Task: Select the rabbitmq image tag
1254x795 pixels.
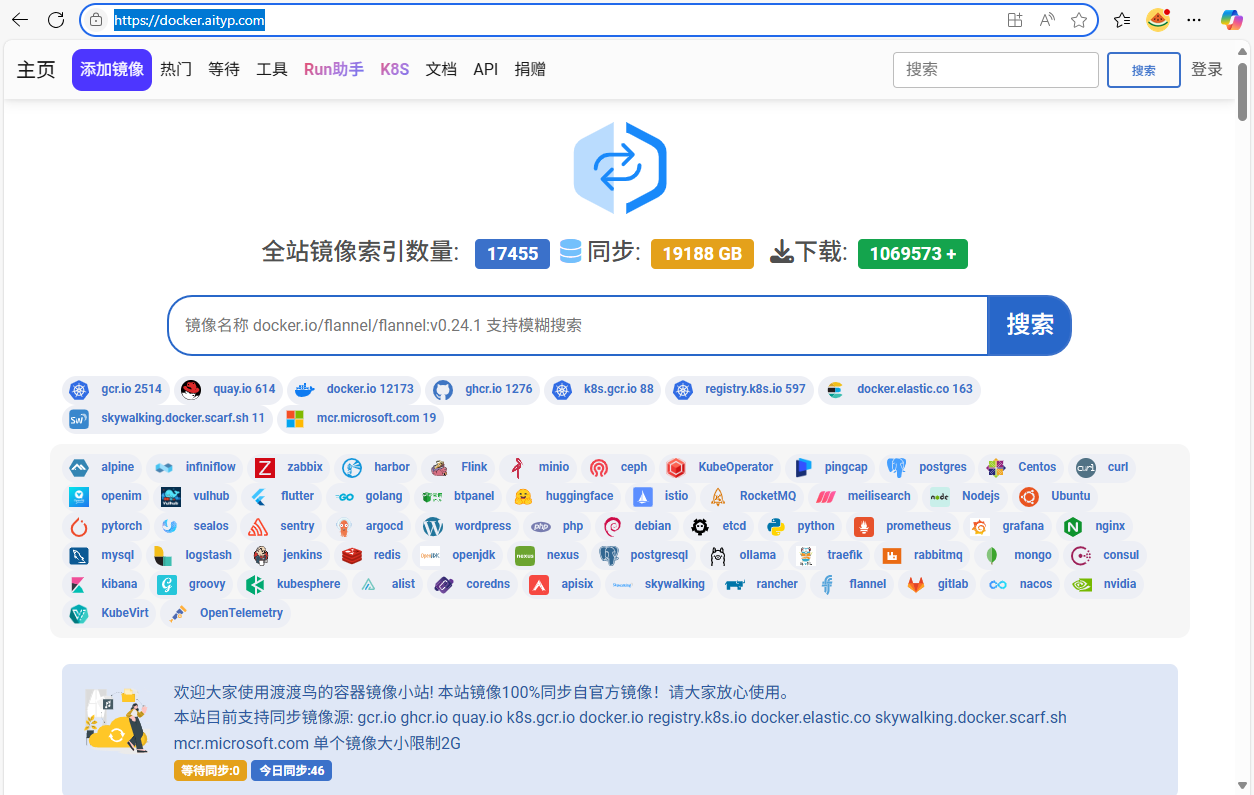Action: 923,555
